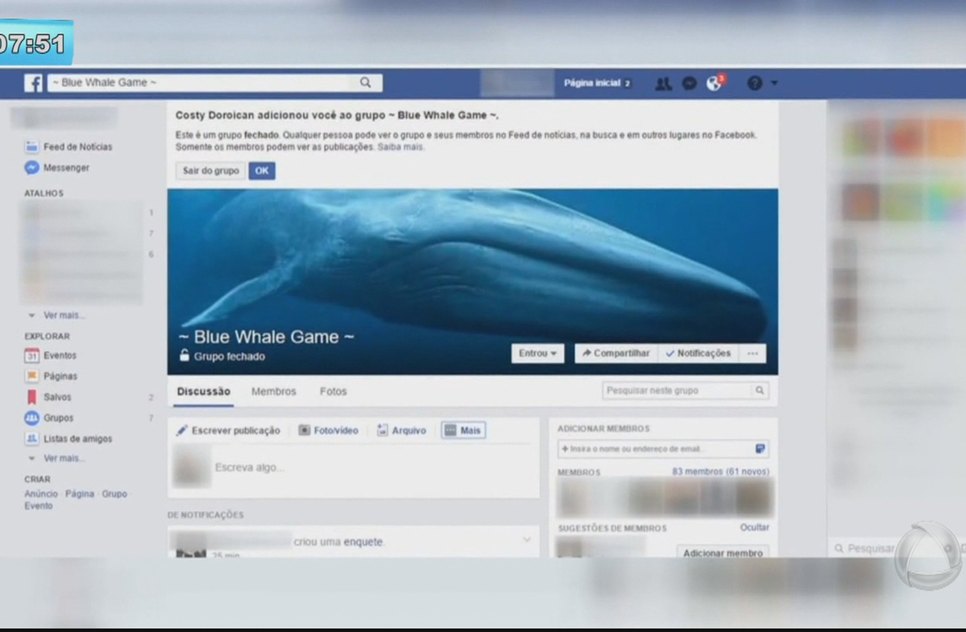
Task: Open the three-dot more options button
Action: click(x=752, y=354)
